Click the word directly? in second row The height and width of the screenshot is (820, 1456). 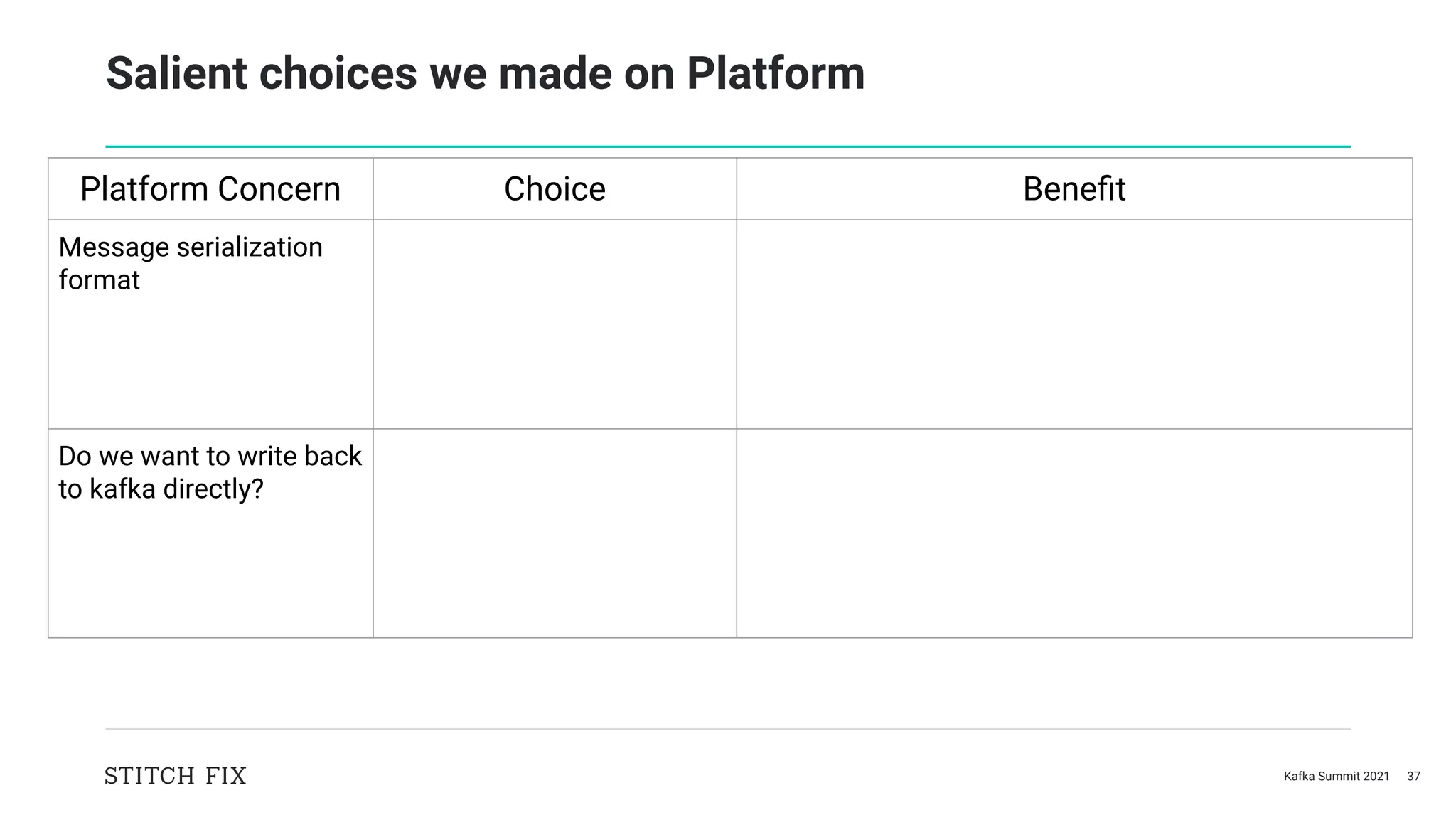[213, 489]
